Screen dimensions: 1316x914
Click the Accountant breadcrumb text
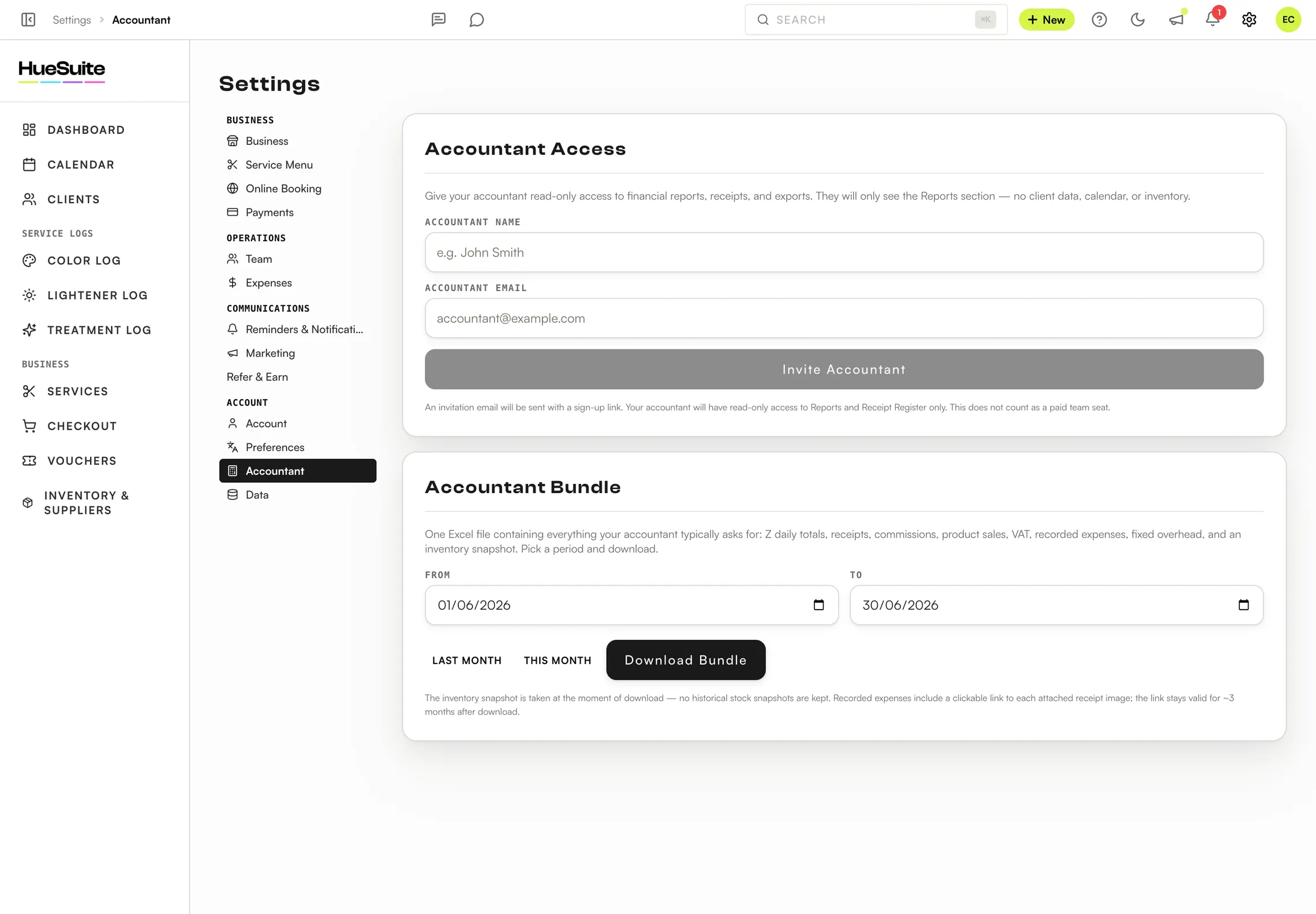pyautogui.click(x=141, y=20)
